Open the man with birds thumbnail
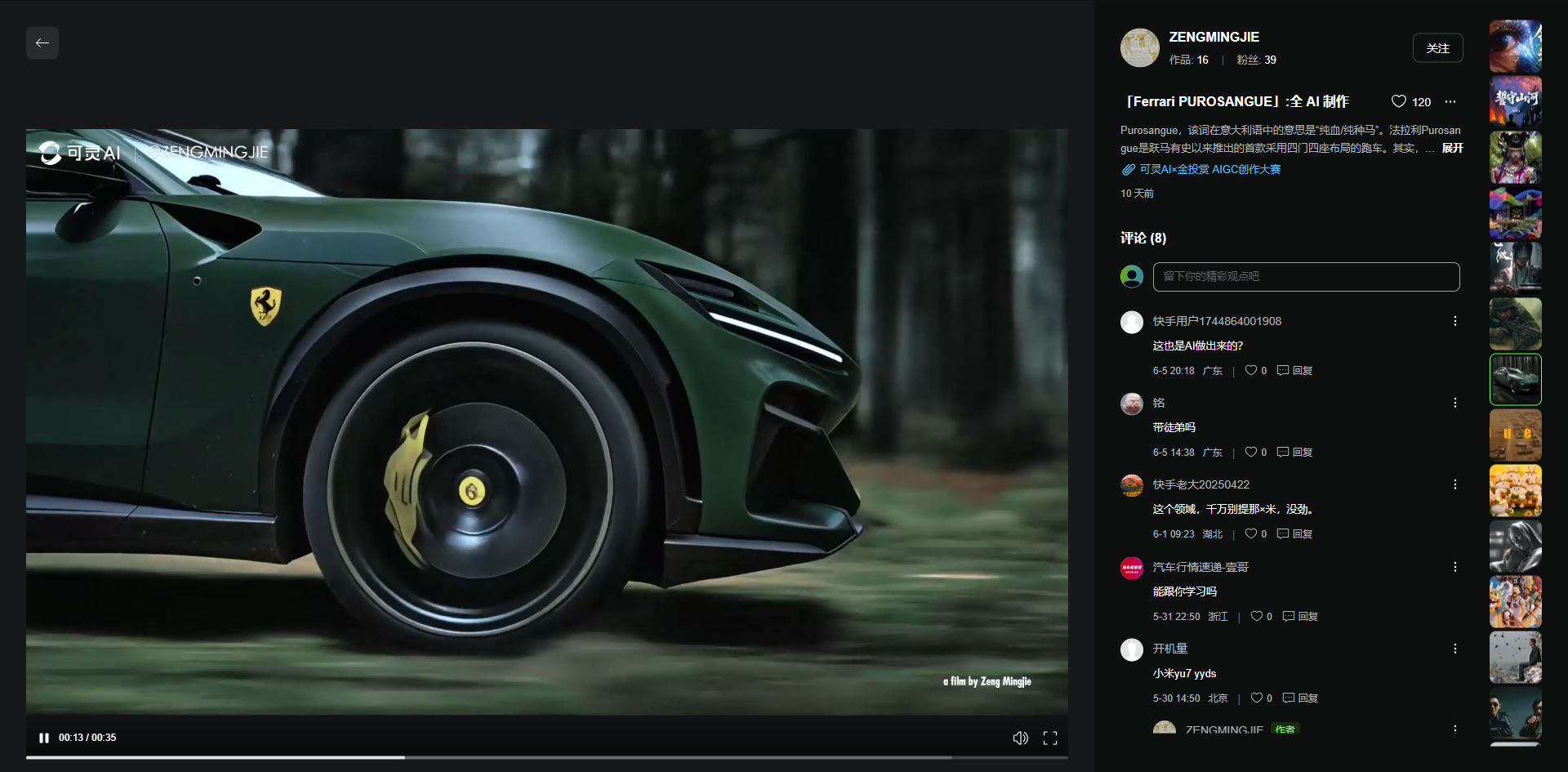This screenshot has height=772, width=1568. 1516,658
